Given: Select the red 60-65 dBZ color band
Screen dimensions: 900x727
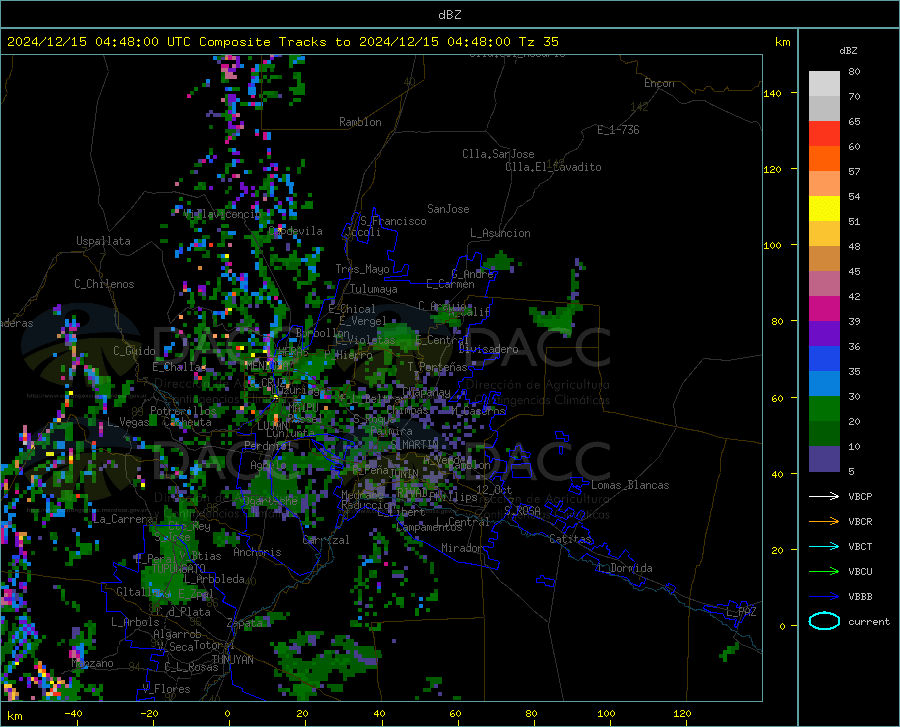Looking at the screenshot, I should coord(824,134).
